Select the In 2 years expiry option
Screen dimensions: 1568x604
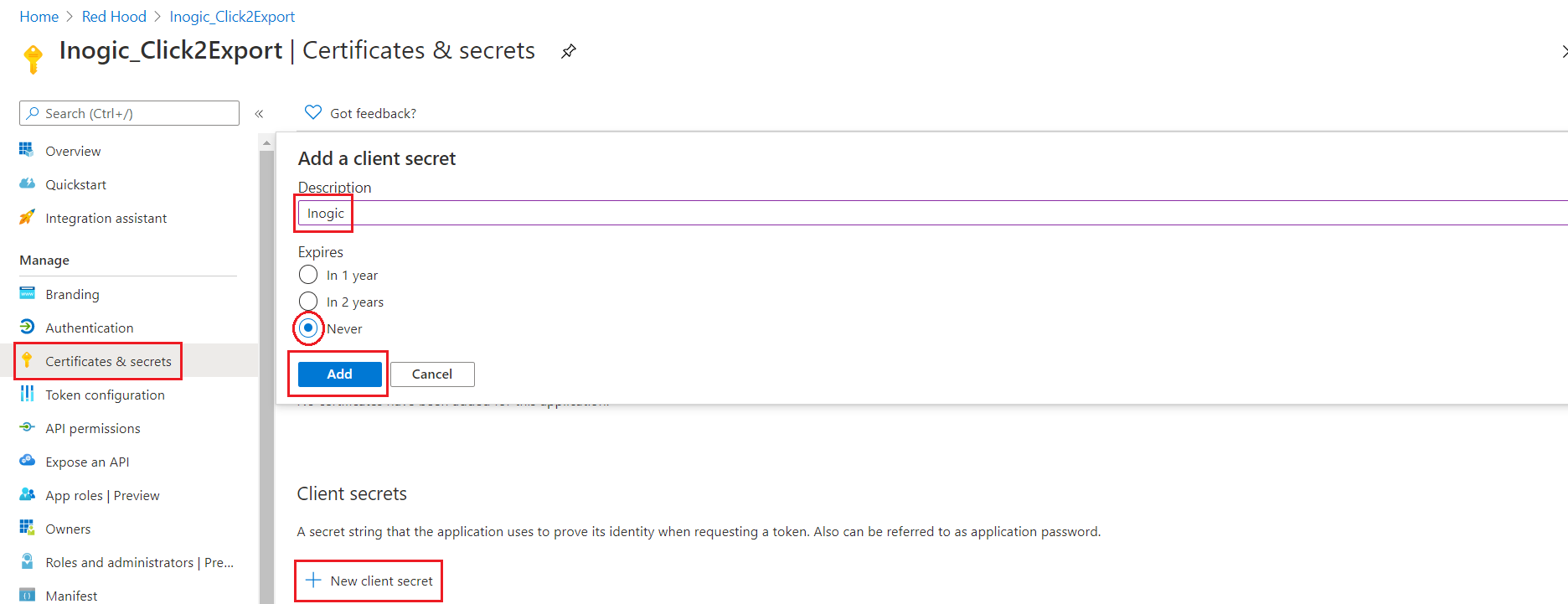(x=308, y=302)
